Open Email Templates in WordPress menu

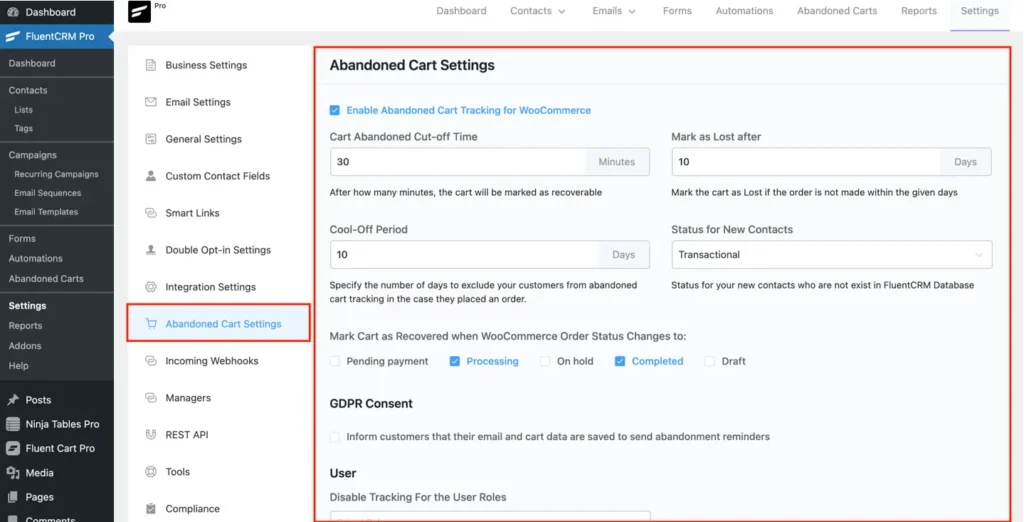click(x=46, y=212)
